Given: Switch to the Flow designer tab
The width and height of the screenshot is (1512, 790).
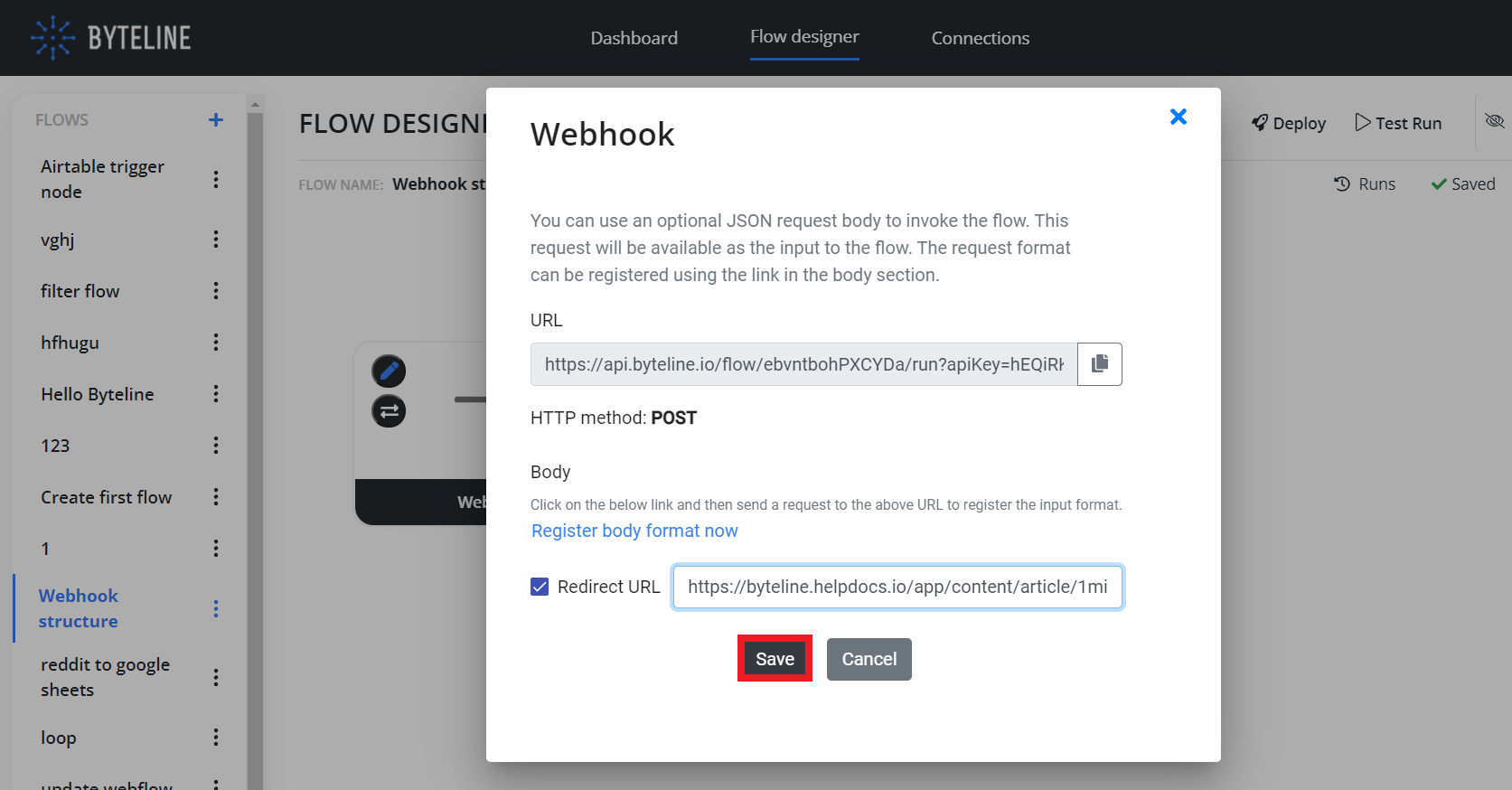Looking at the screenshot, I should click(x=804, y=37).
